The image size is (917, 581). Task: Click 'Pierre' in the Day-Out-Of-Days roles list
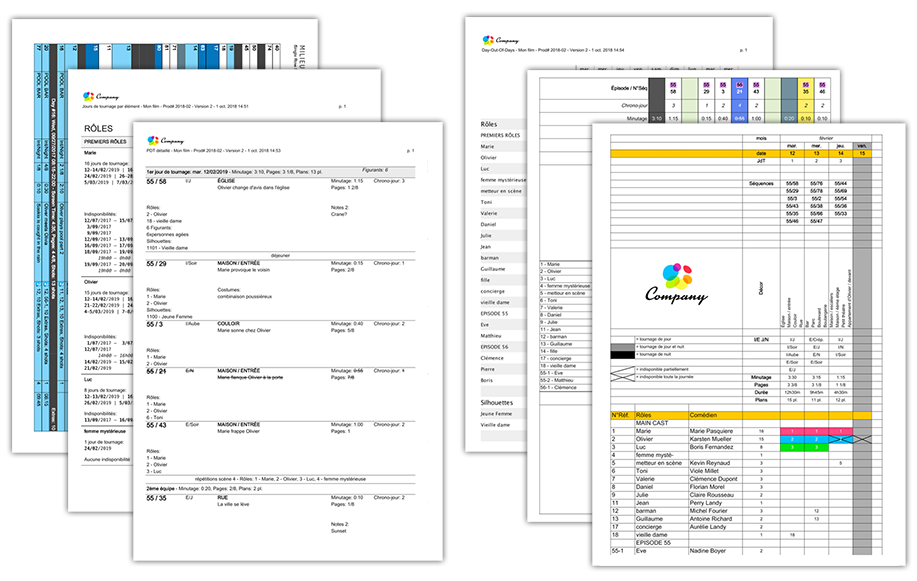(488, 369)
